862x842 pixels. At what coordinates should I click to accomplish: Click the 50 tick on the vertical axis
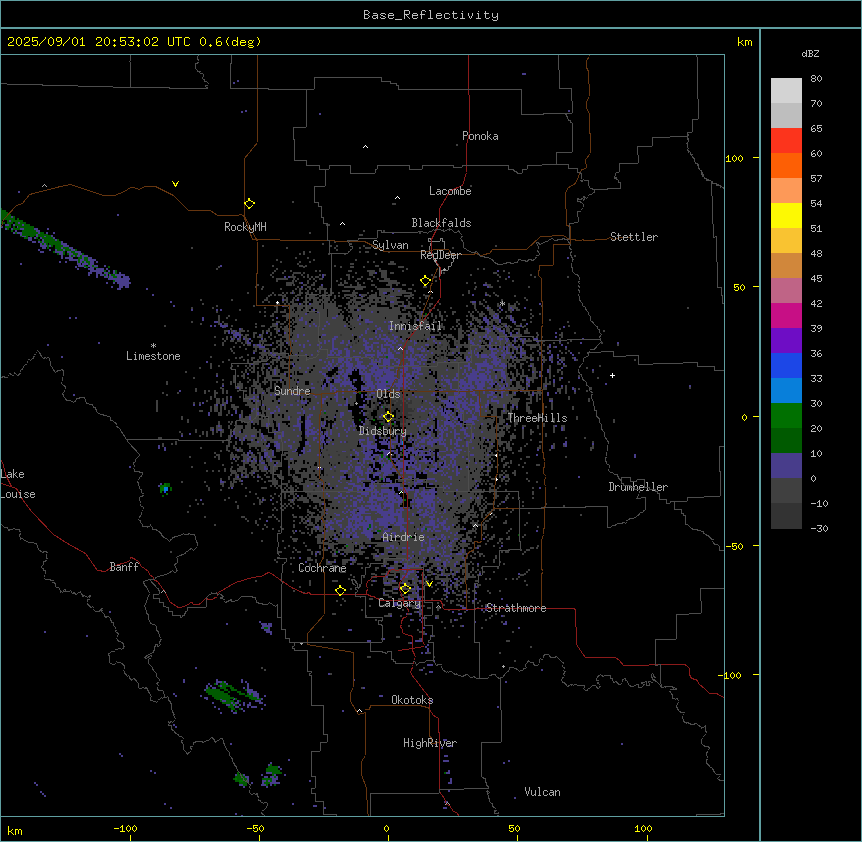point(739,287)
